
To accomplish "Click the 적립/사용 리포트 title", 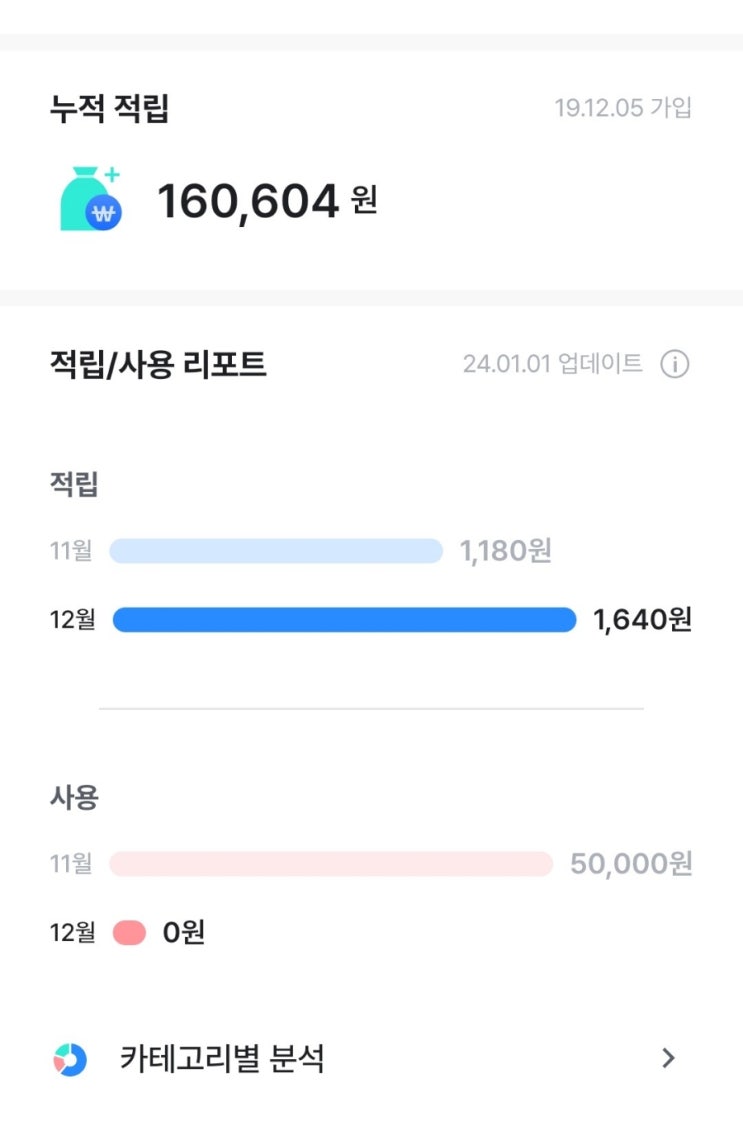I will point(158,364).
